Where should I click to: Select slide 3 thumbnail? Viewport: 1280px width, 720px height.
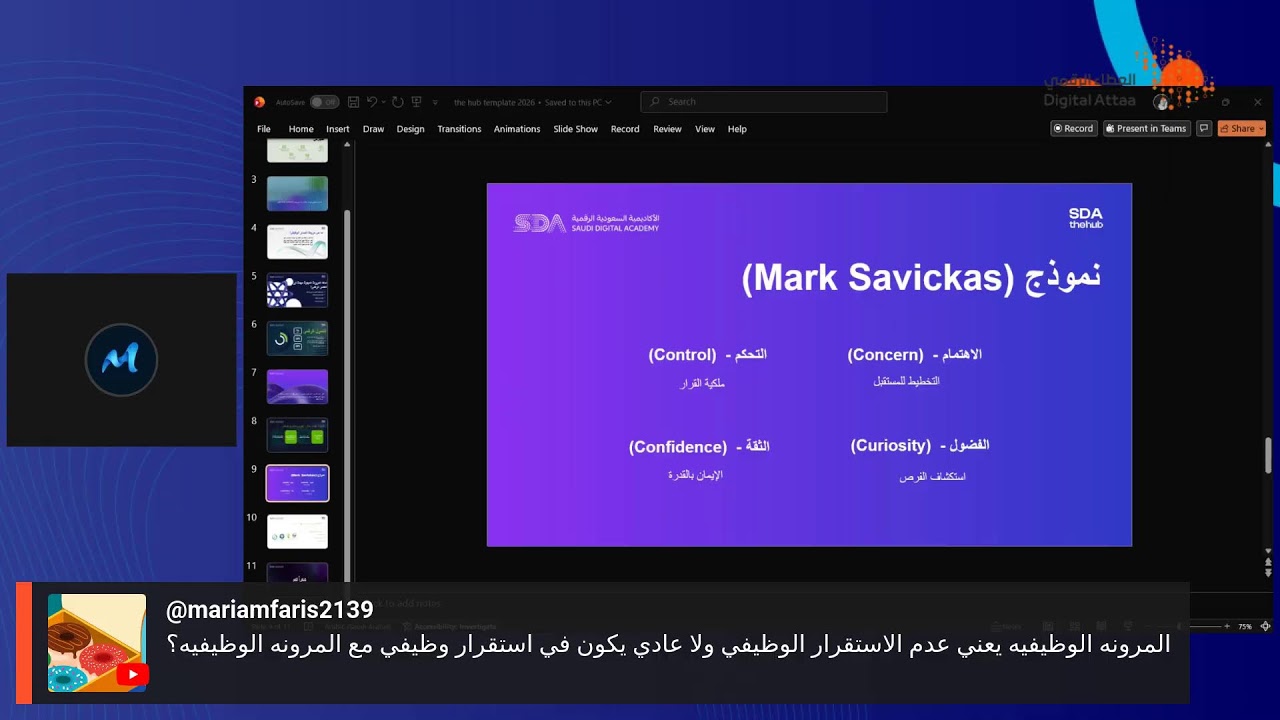coord(297,194)
